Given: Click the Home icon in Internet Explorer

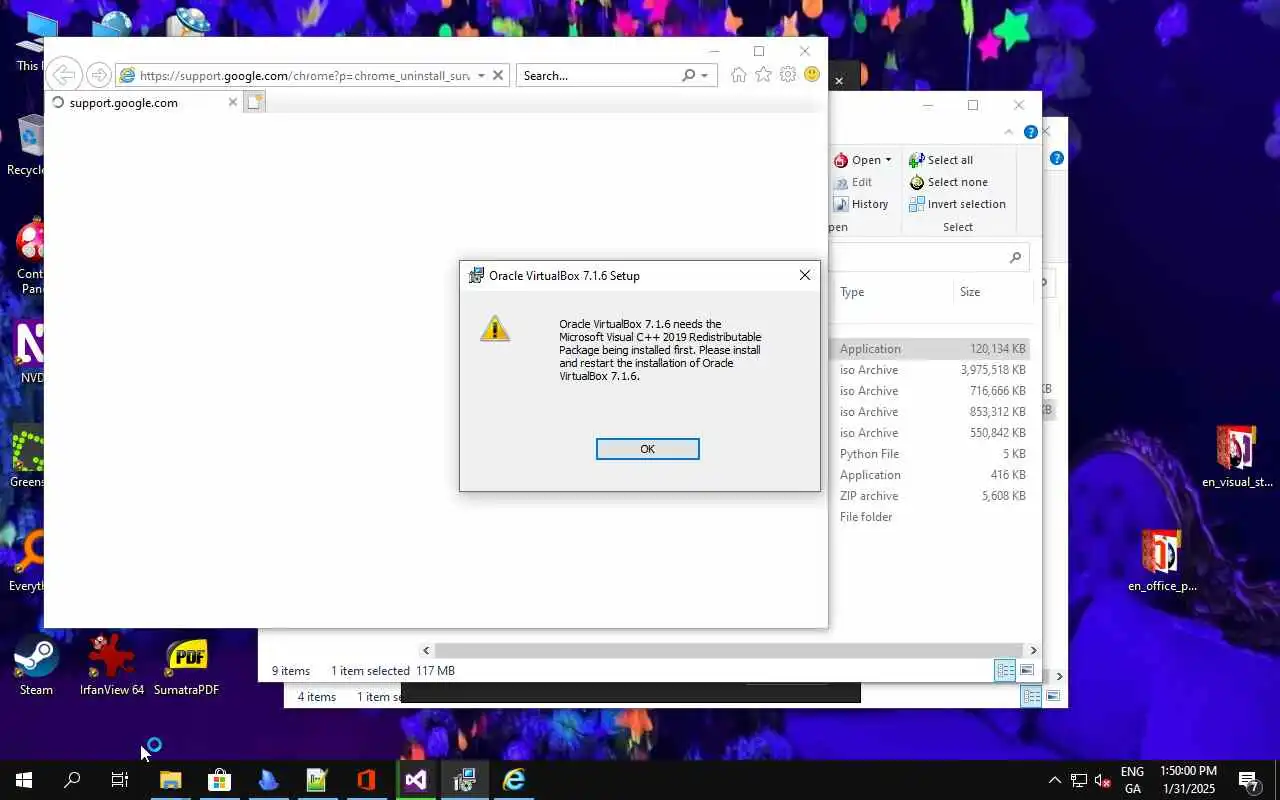Looking at the screenshot, I should point(738,75).
